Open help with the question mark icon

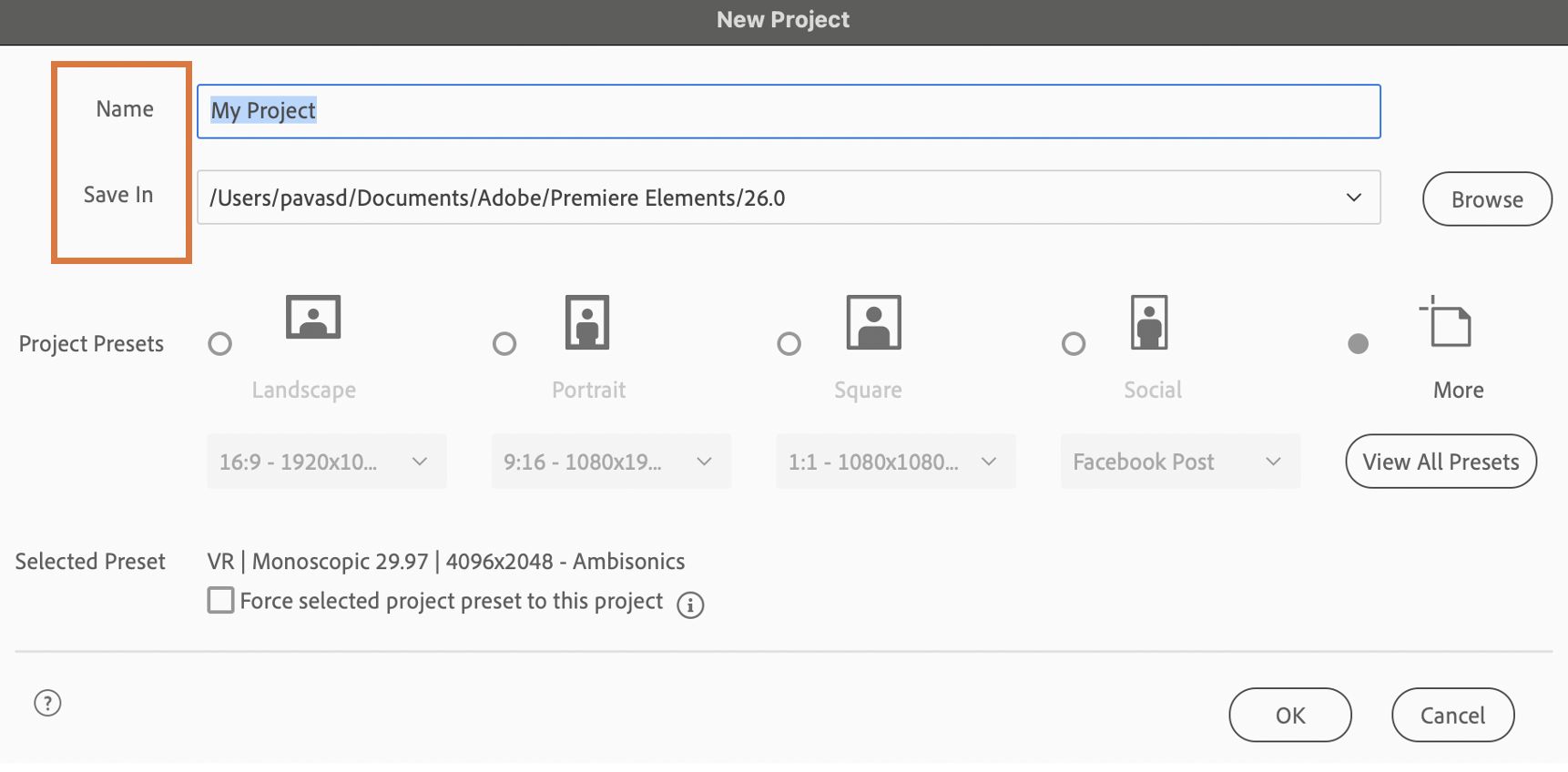coord(47,703)
